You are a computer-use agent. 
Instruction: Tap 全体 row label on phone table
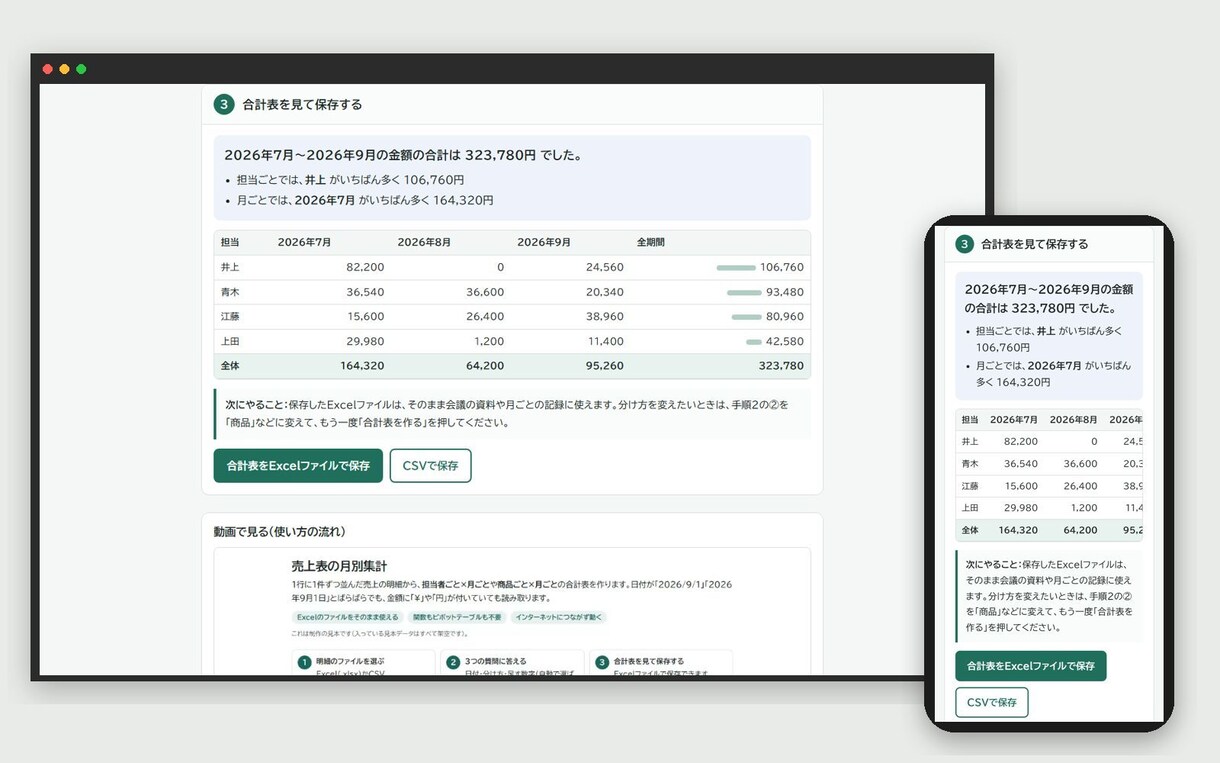[x=970, y=530]
